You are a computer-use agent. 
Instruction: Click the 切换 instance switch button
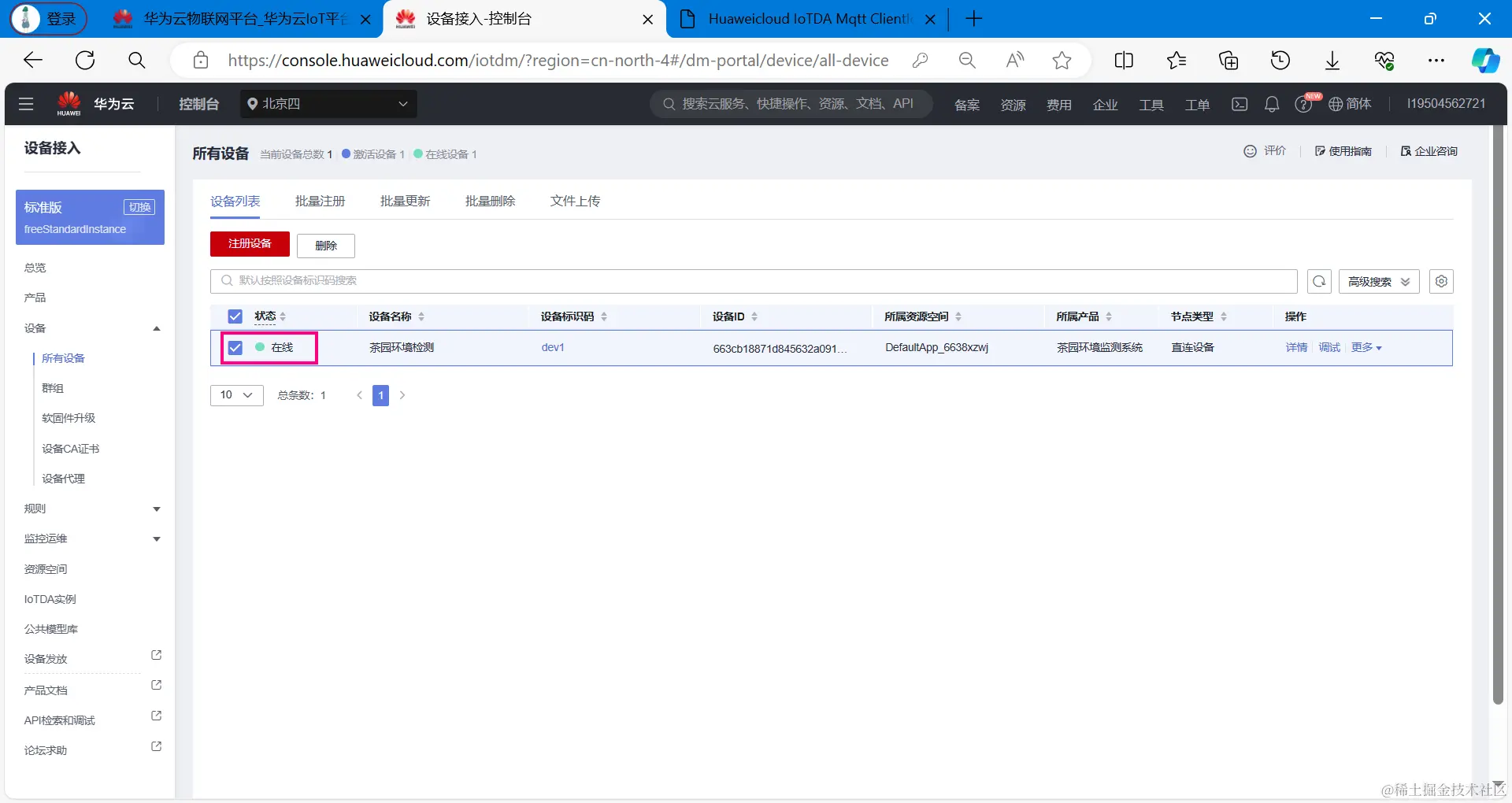point(139,207)
